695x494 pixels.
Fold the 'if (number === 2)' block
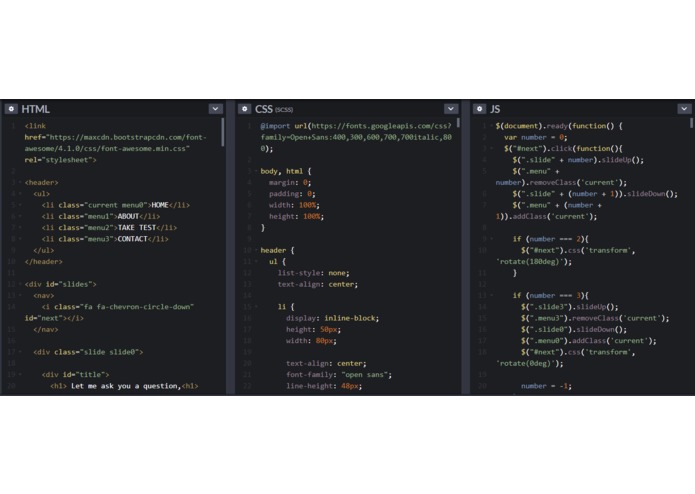click(x=491, y=239)
